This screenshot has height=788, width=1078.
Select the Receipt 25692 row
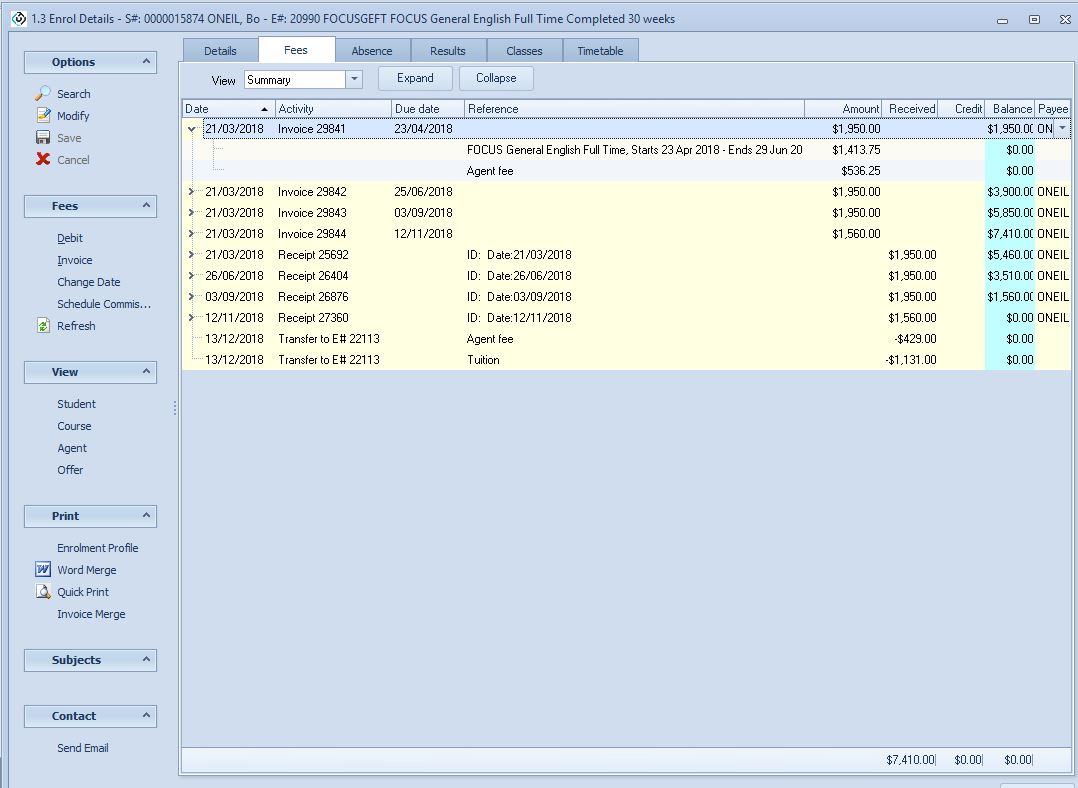pos(313,255)
